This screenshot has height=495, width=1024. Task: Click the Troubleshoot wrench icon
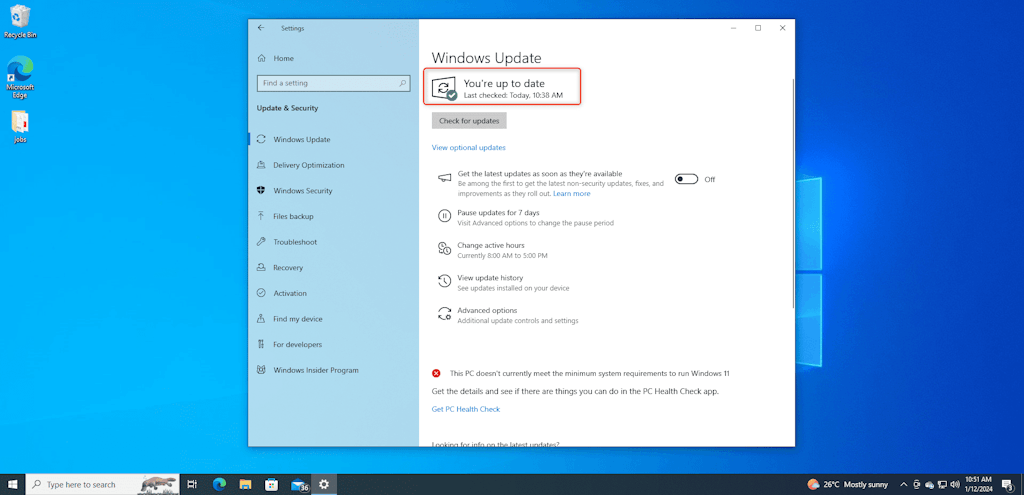click(x=261, y=242)
